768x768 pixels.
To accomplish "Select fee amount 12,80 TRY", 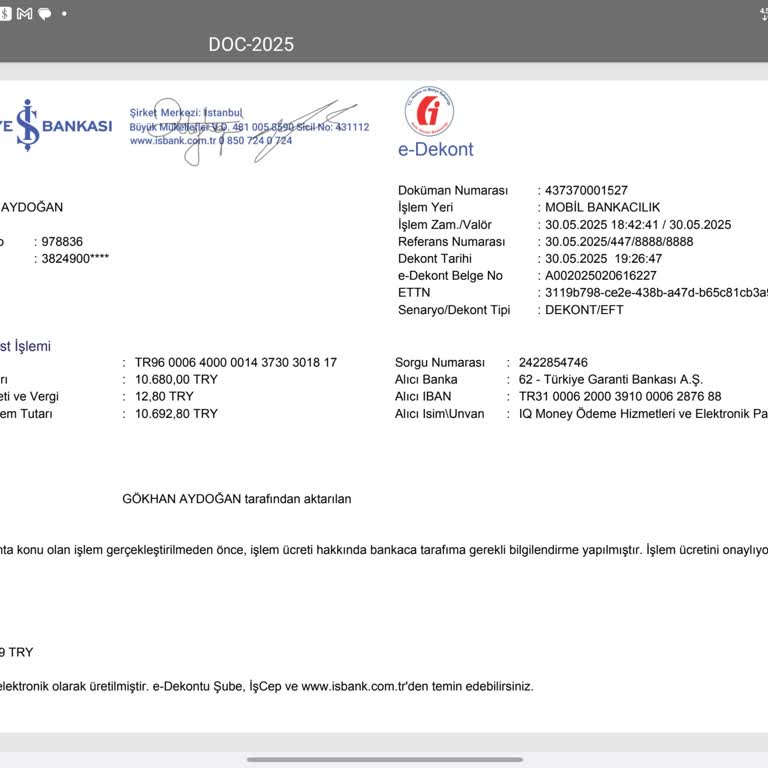I will (x=164, y=396).
